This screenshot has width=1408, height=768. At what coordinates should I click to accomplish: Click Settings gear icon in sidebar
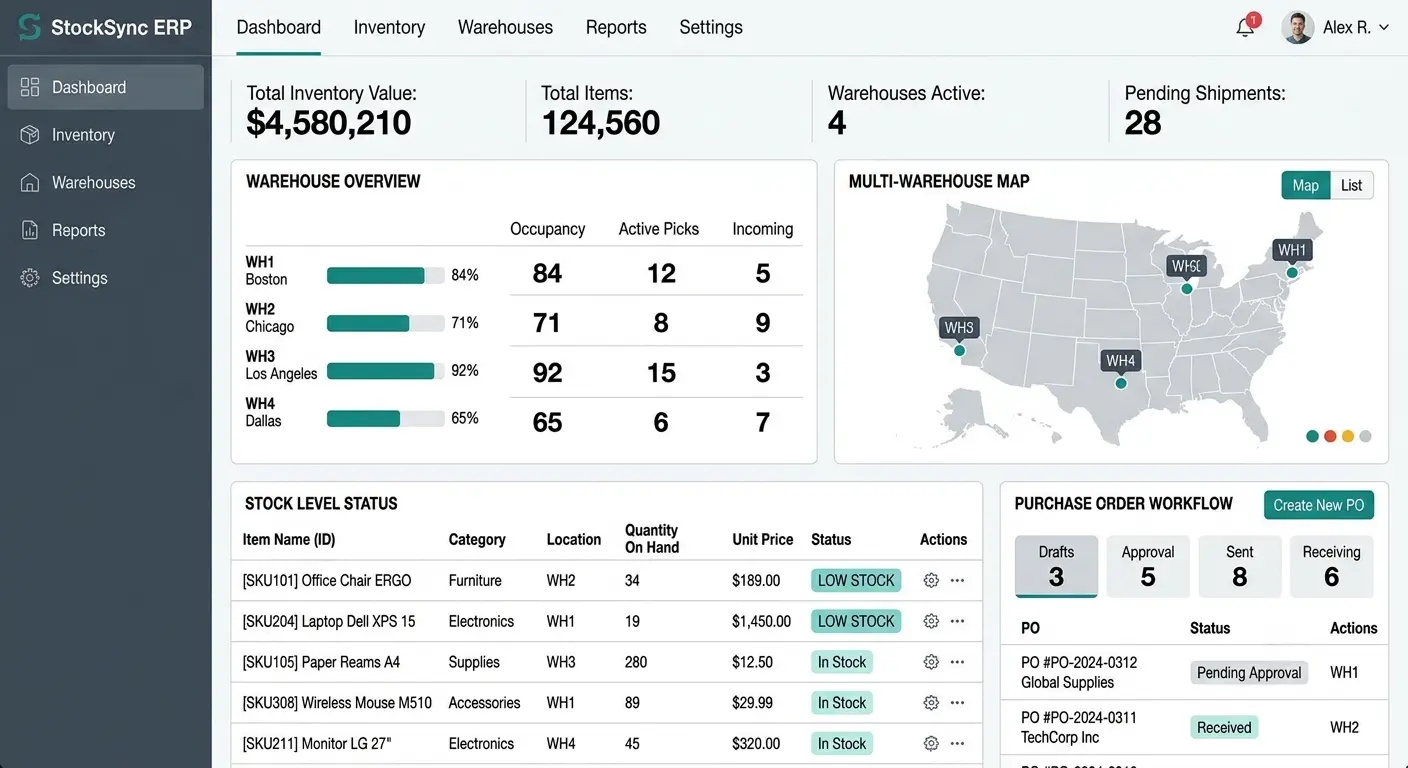pyautogui.click(x=30, y=278)
